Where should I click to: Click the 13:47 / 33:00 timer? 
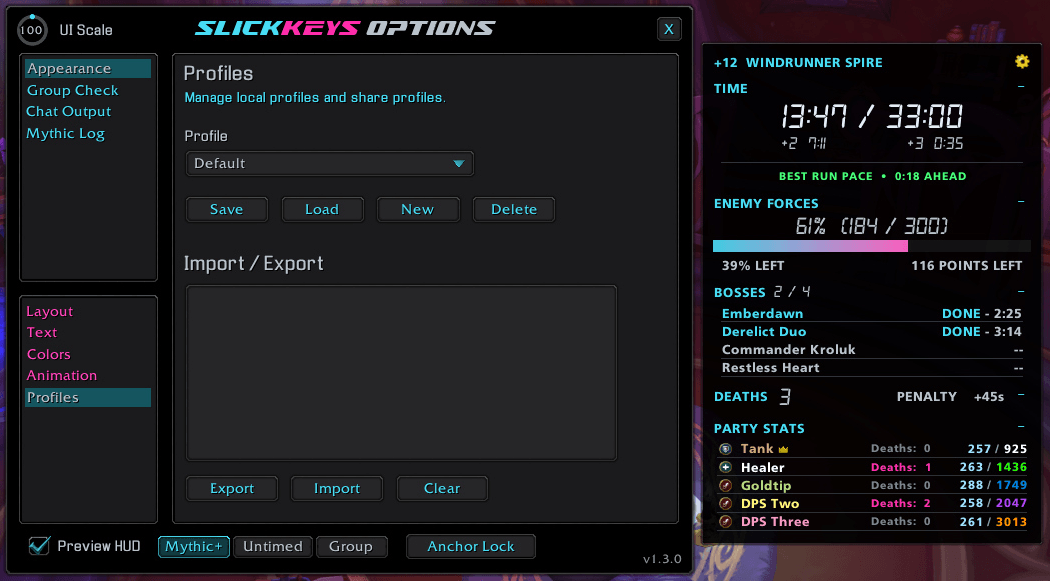pos(872,116)
